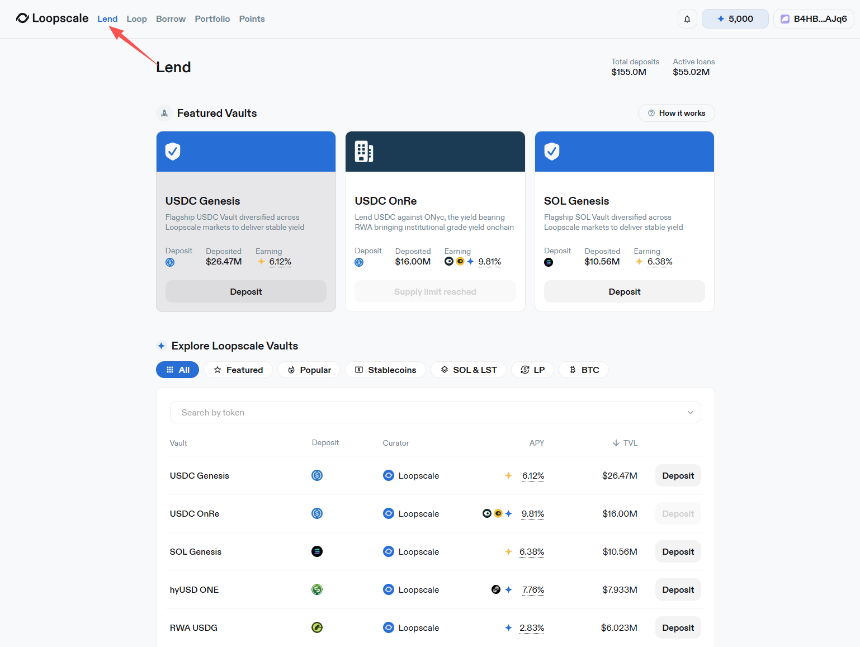Click the SOL Genesis row token icon
This screenshot has height=647, width=860.
(x=317, y=552)
